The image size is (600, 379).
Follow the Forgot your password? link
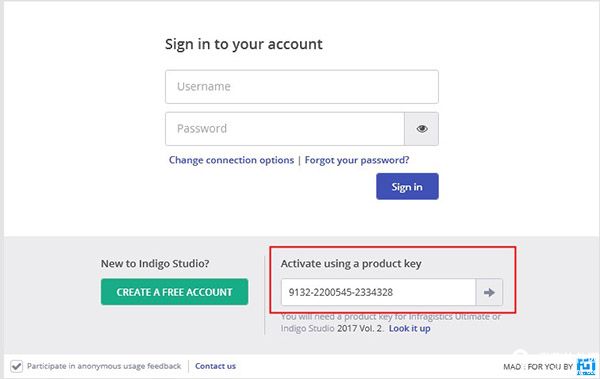point(357,160)
